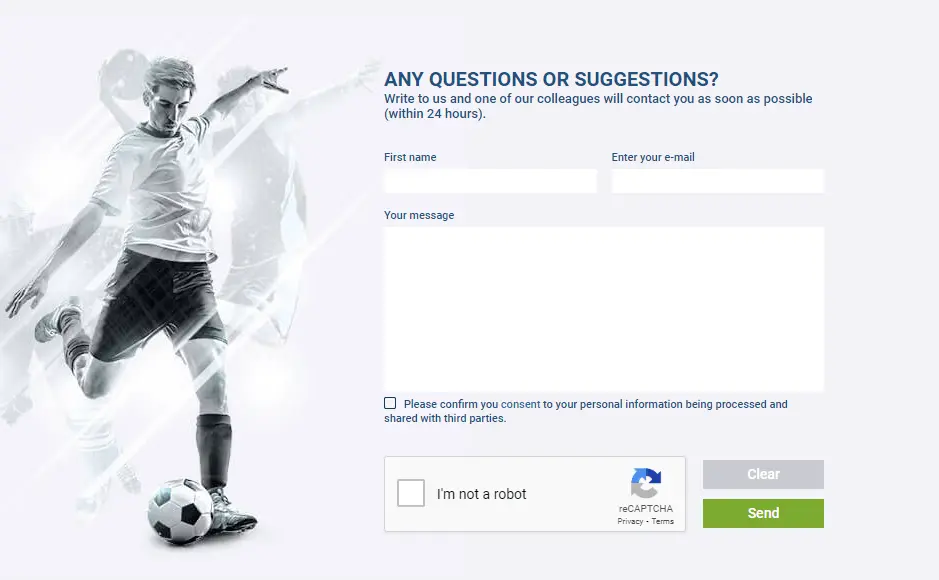This screenshot has width=939, height=580.
Task: Click the reCAPTCHA widget panel
Action: coord(535,494)
